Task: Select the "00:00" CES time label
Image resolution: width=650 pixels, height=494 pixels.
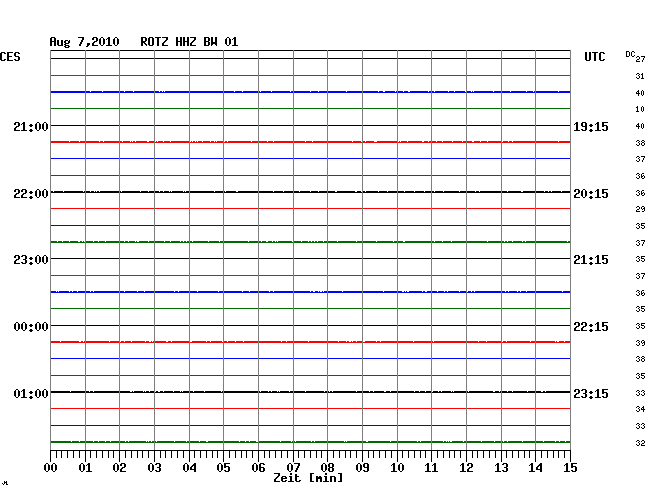Action: tap(31, 327)
